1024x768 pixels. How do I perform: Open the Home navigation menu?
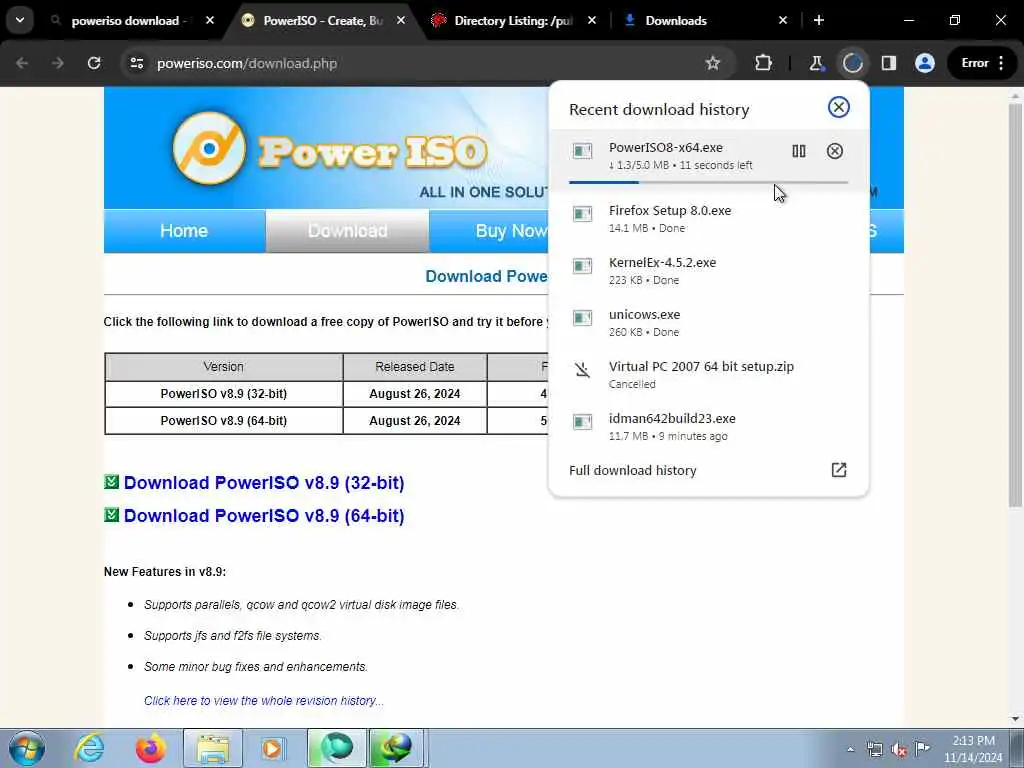pos(184,231)
